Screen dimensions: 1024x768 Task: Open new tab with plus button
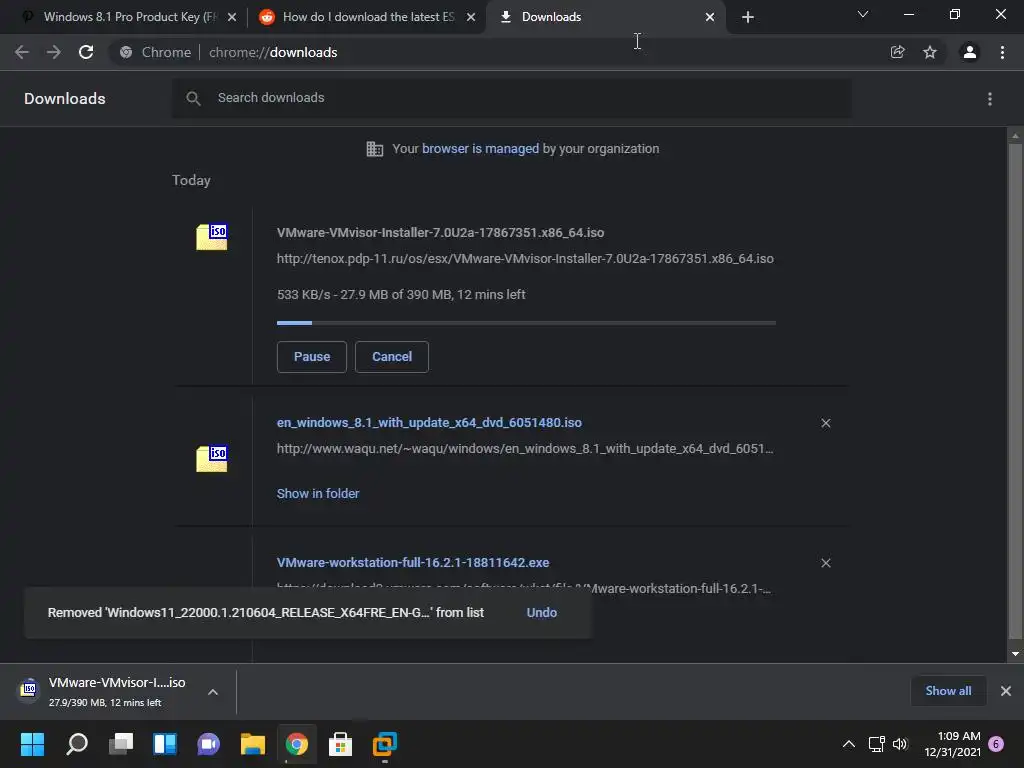click(x=748, y=17)
